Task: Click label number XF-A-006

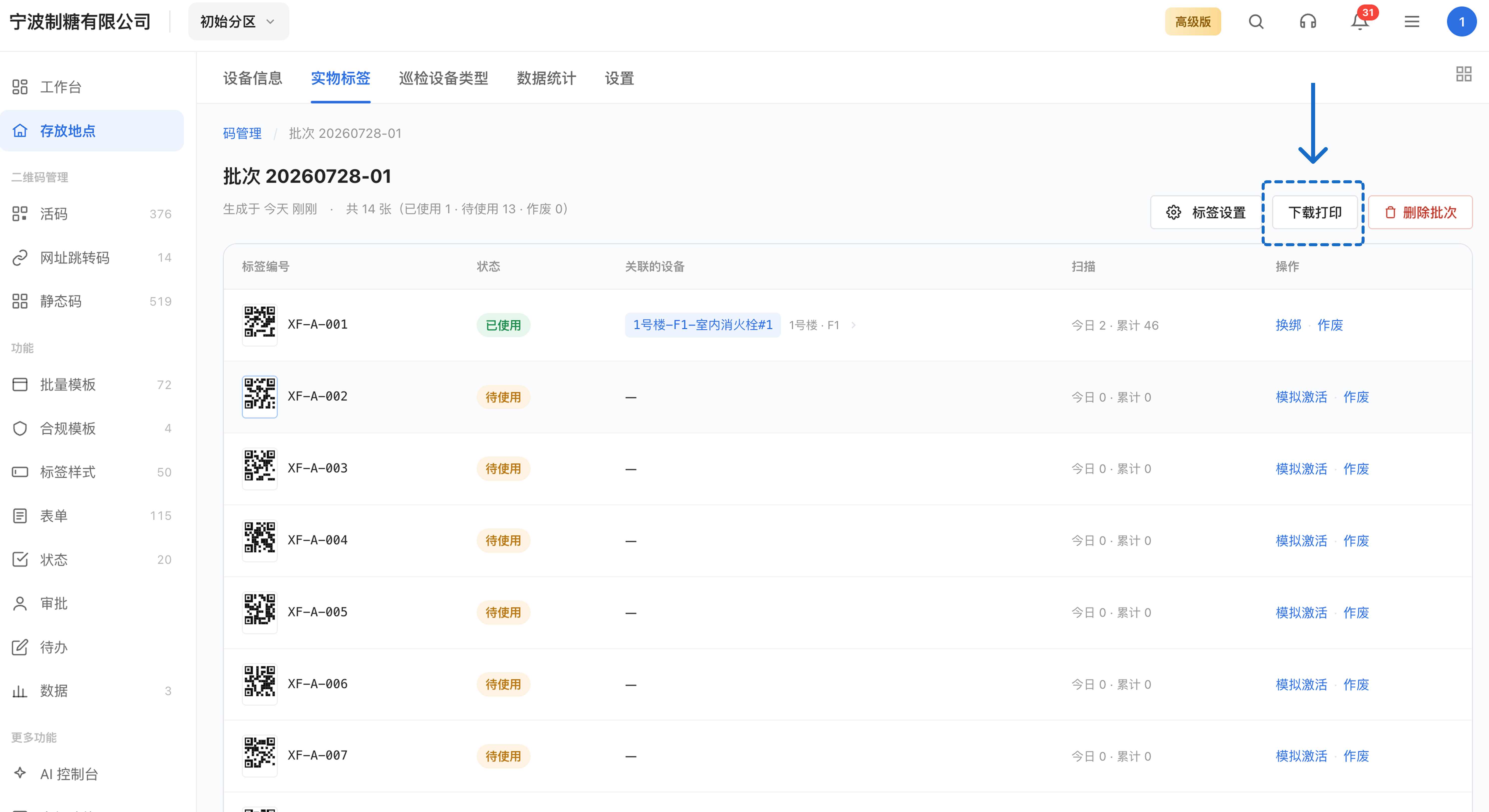Action: 317,684
